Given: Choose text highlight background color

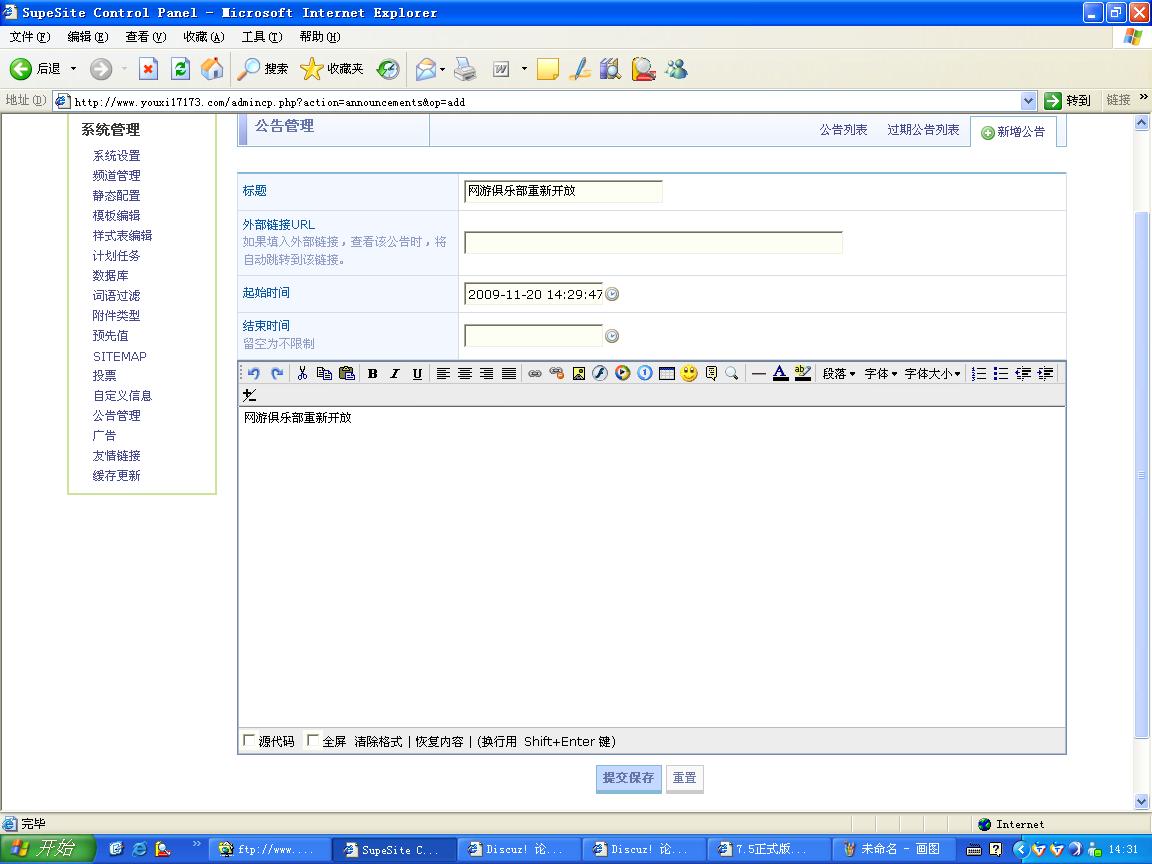Looking at the screenshot, I should pyautogui.click(x=802, y=373).
